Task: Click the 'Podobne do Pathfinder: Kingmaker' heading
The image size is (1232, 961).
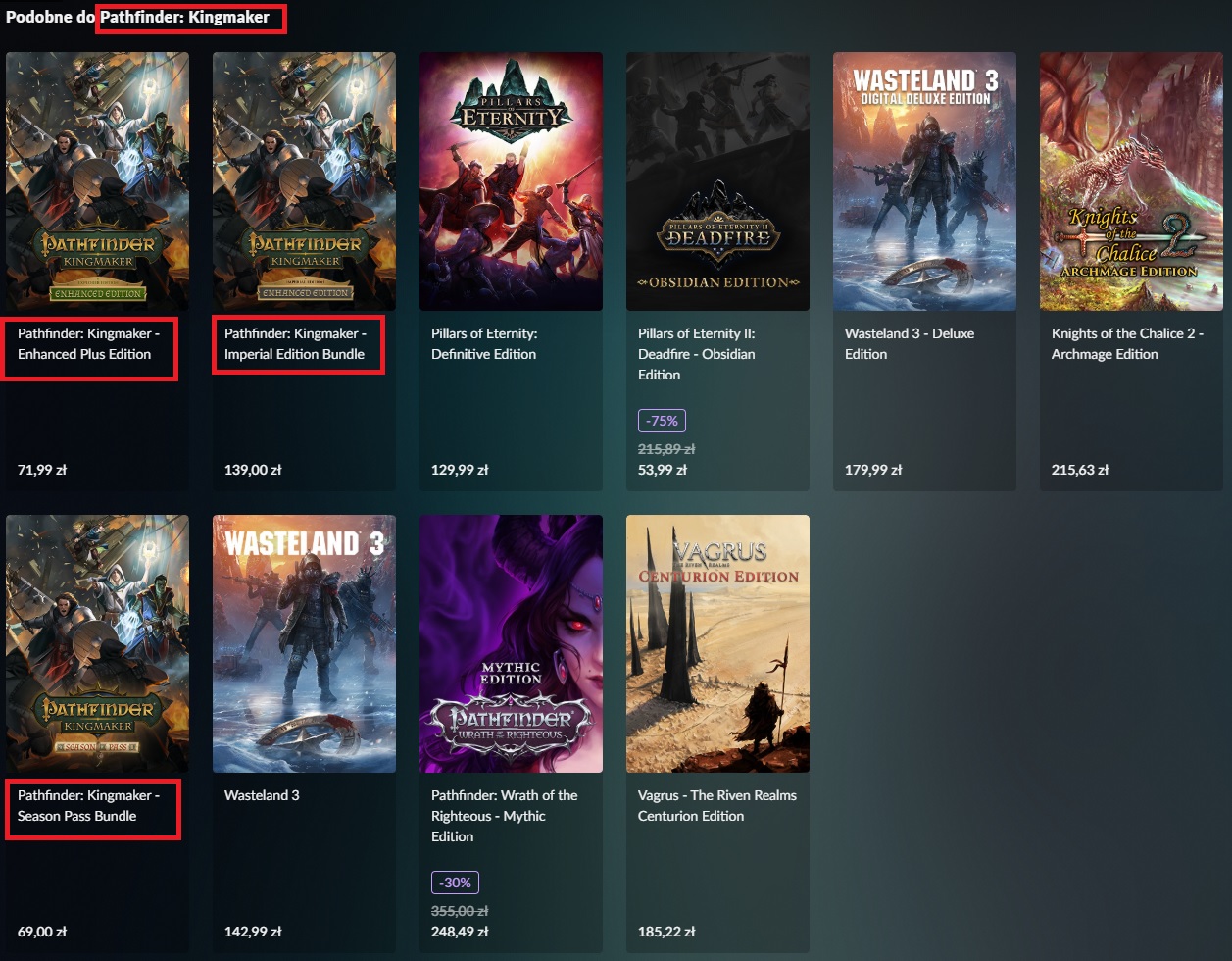Action: [137, 17]
